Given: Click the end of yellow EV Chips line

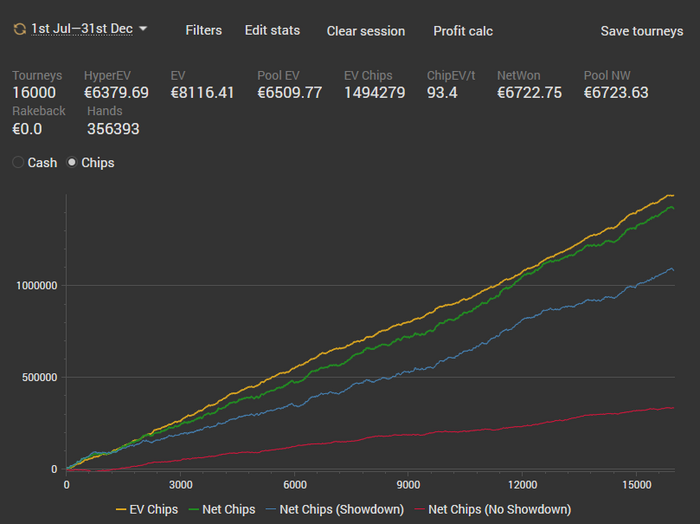Looking at the screenshot, I should (673, 195).
